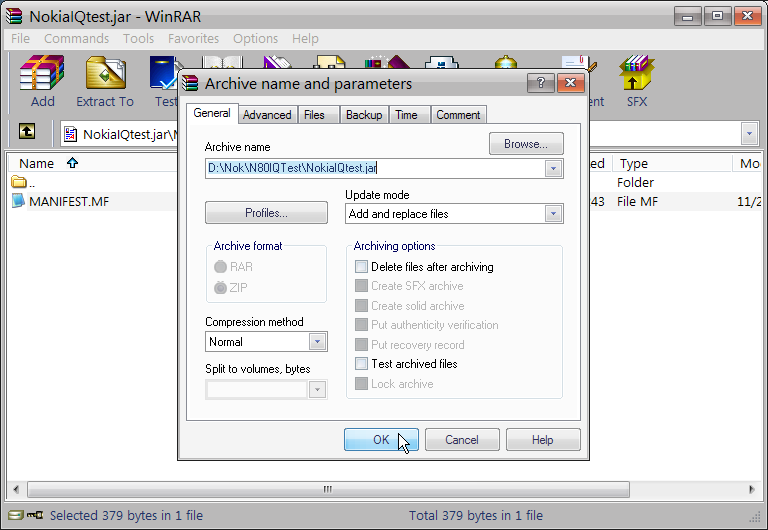This screenshot has width=768, height=530.
Task: Open the Tools menu
Action: (x=138, y=38)
